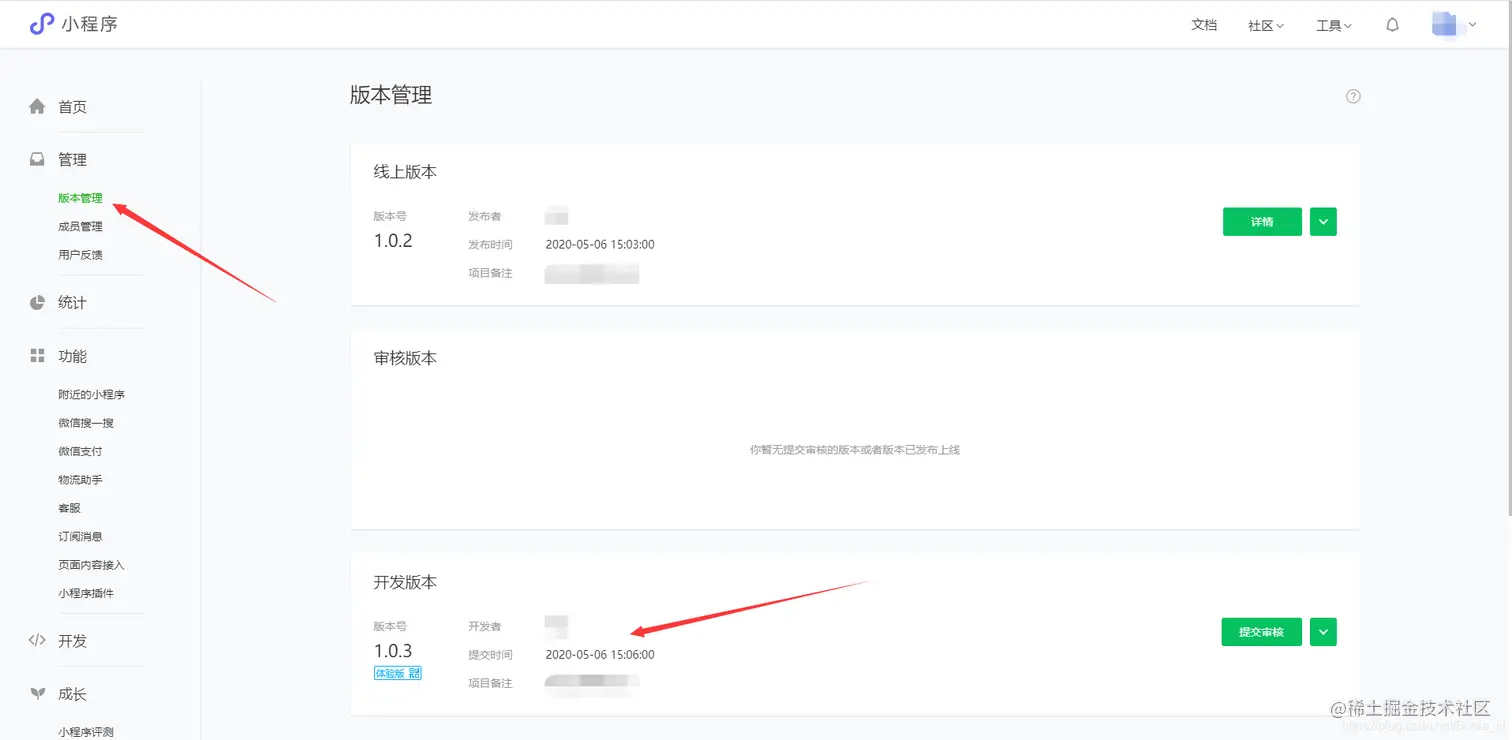Click 功能 section label in sidebar
Viewport: 1512px width, 740px height.
point(72,356)
